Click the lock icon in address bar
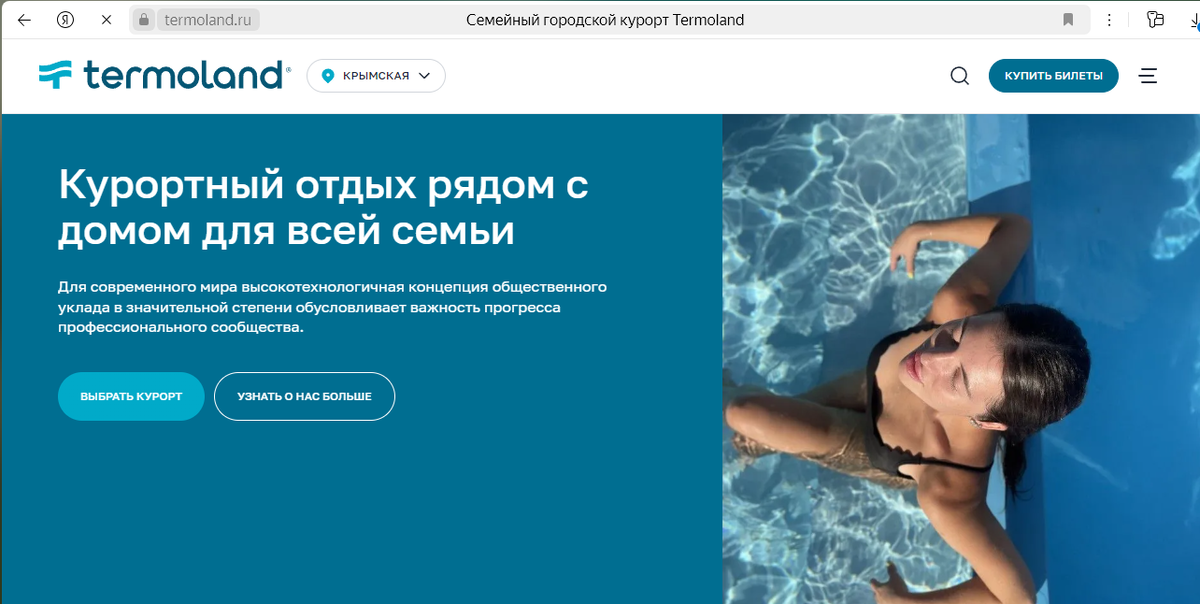1200x604 pixels. coord(144,20)
